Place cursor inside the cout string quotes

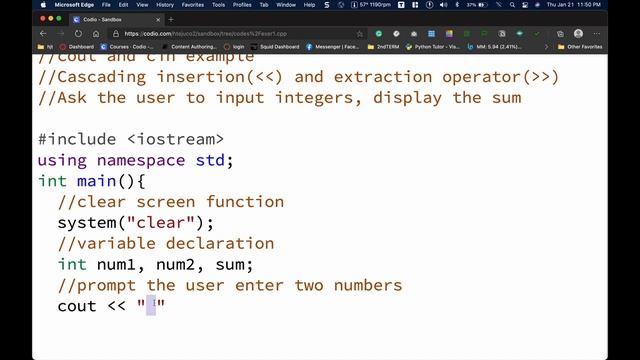point(151,306)
